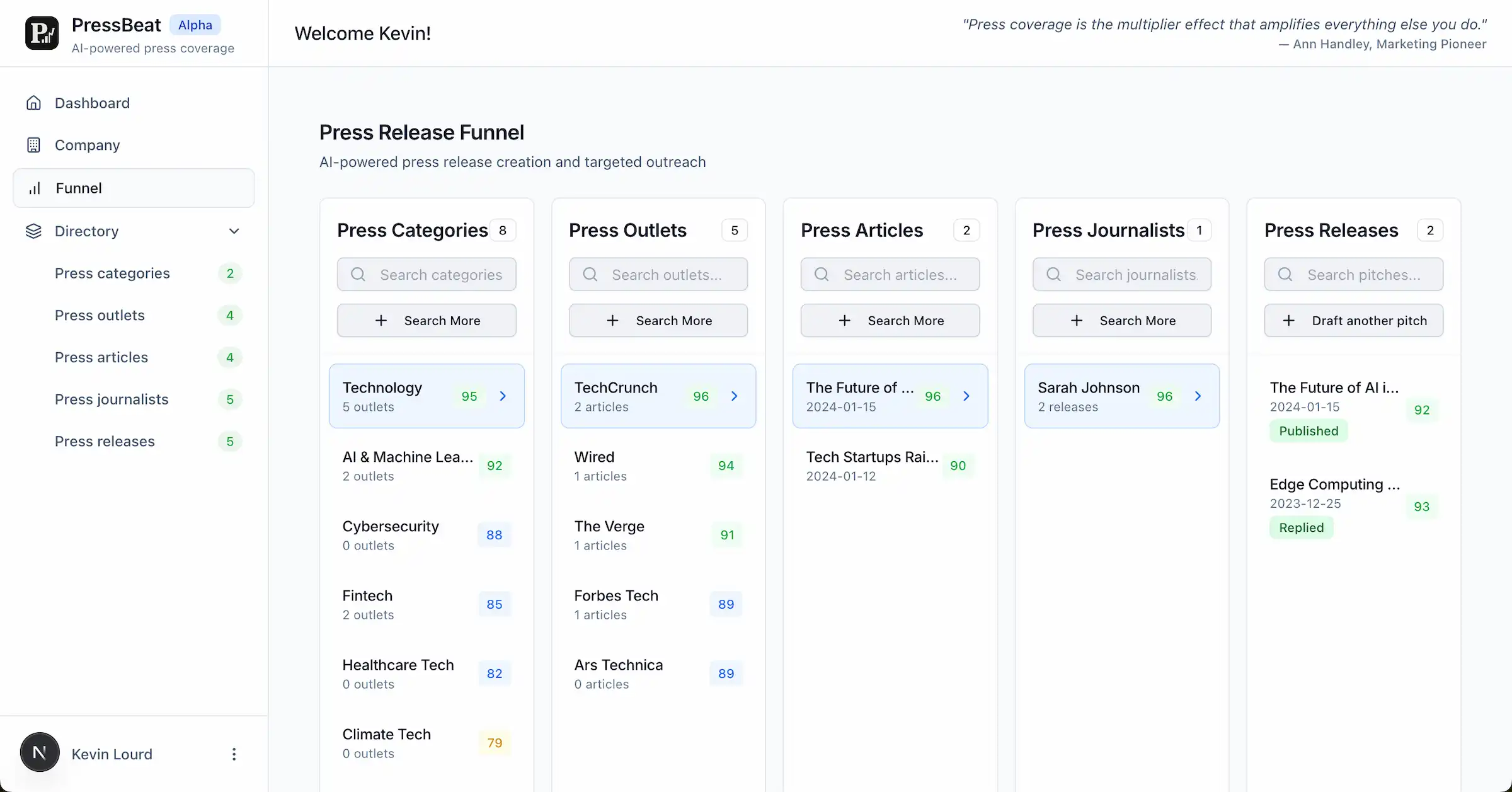
Task: Click the Funnel bar-chart icon
Action: [35, 188]
